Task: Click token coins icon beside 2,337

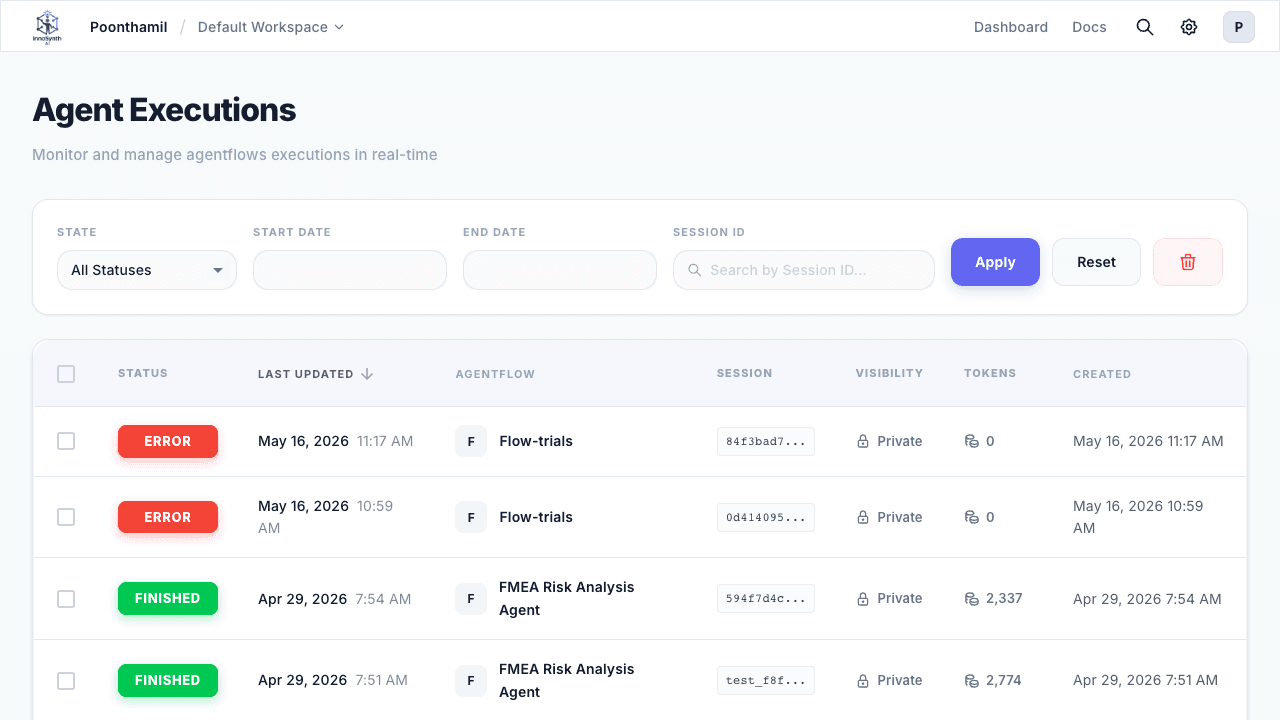Action: [971, 599]
